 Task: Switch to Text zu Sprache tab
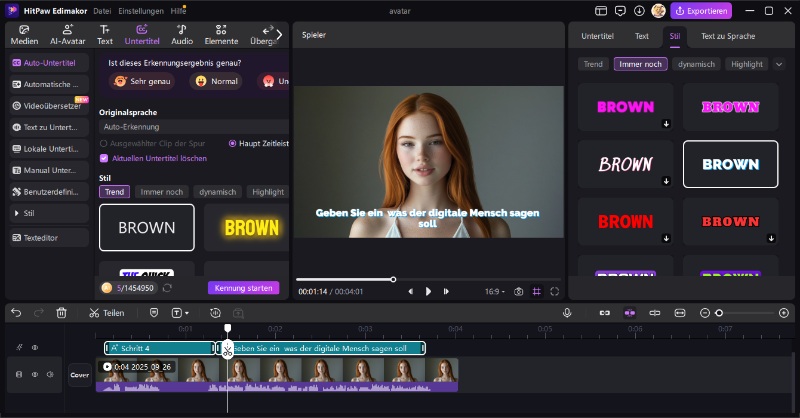pos(728,36)
